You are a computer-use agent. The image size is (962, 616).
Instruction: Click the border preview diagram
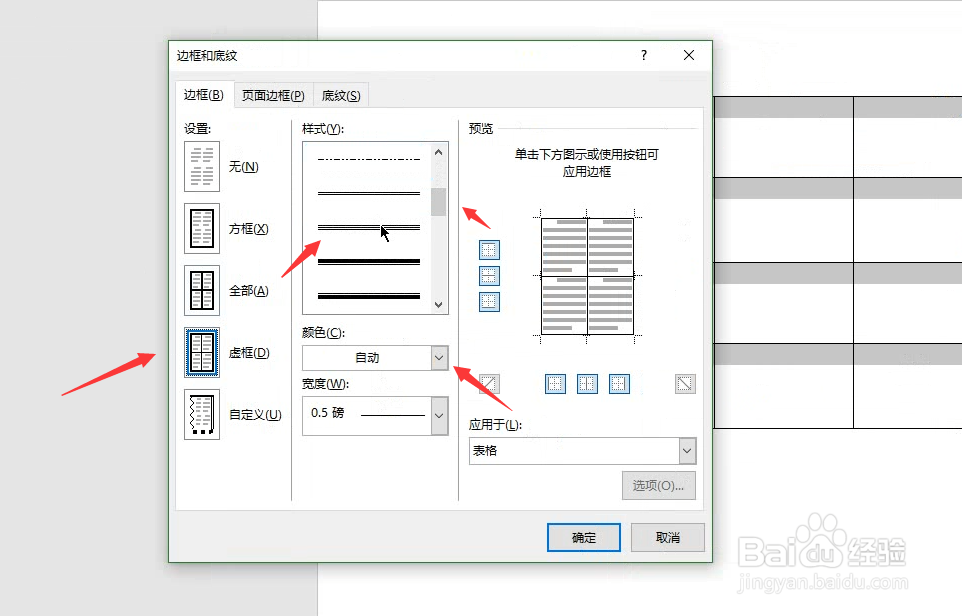point(587,276)
